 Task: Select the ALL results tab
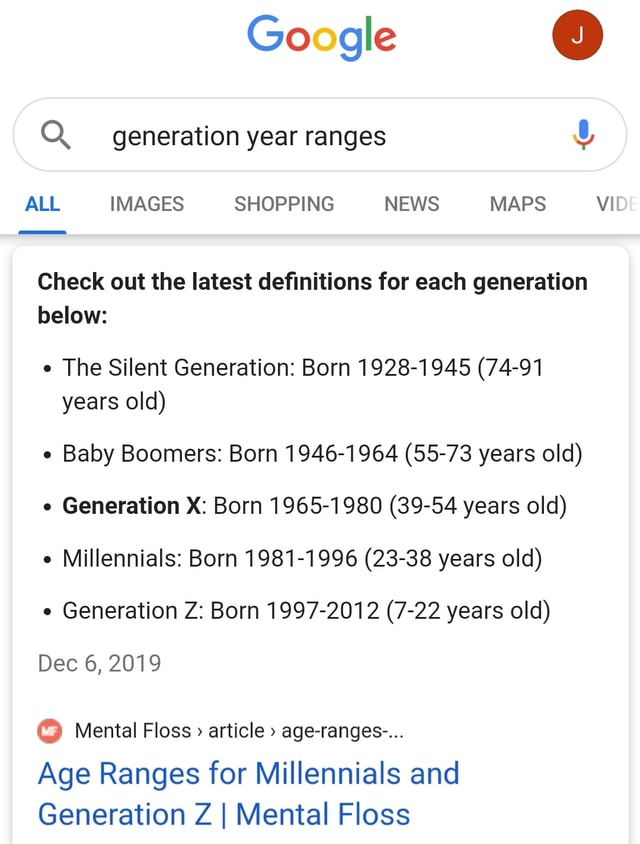tap(43, 205)
